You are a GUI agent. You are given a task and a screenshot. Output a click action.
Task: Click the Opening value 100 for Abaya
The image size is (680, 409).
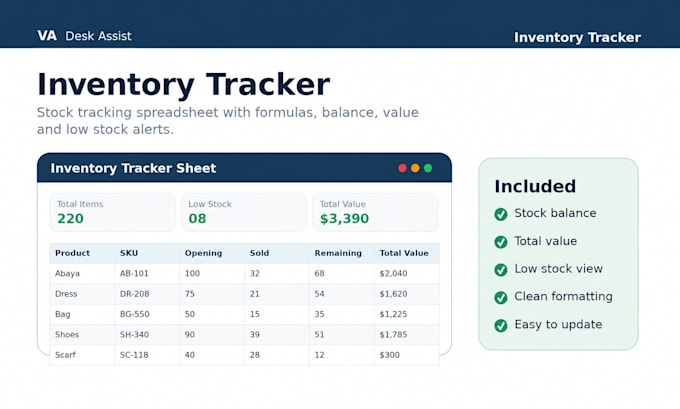coord(192,273)
